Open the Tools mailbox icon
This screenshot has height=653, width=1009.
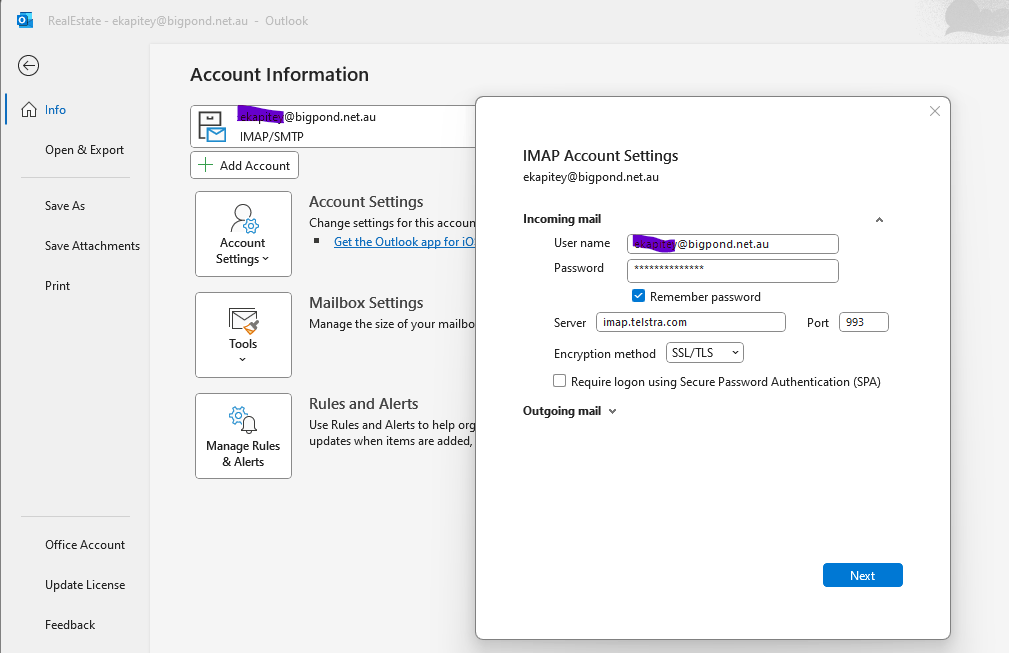(x=243, y=320)
